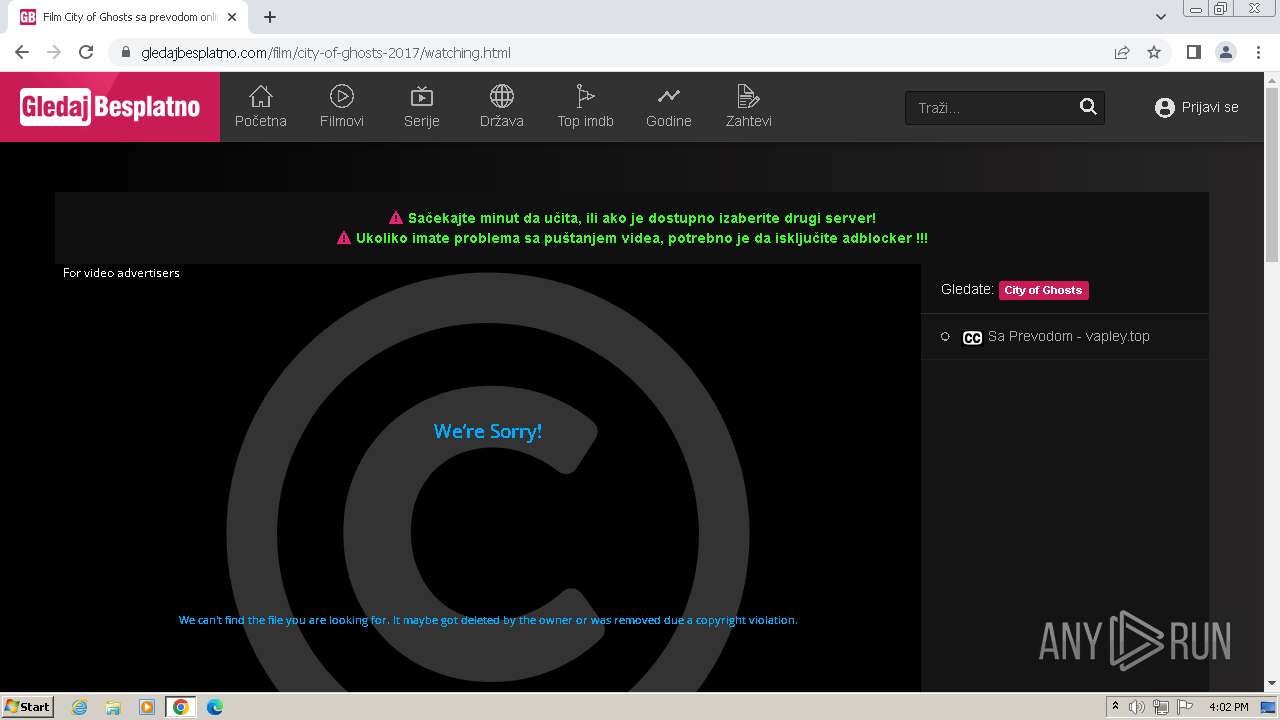Click the We're Sorry! message text
1280x720 pixels.
click(488, 432)
